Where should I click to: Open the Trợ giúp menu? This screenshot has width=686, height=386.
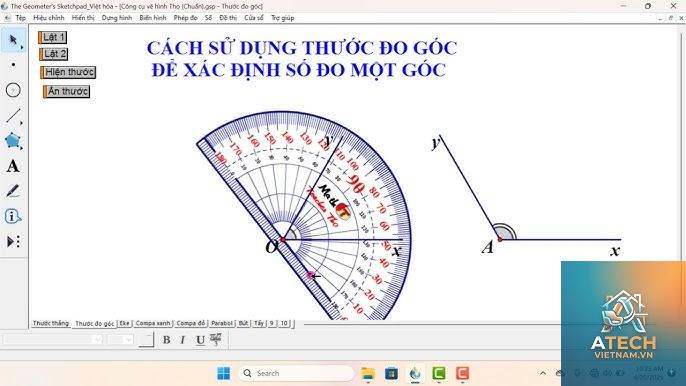click(x=283, y=18)
